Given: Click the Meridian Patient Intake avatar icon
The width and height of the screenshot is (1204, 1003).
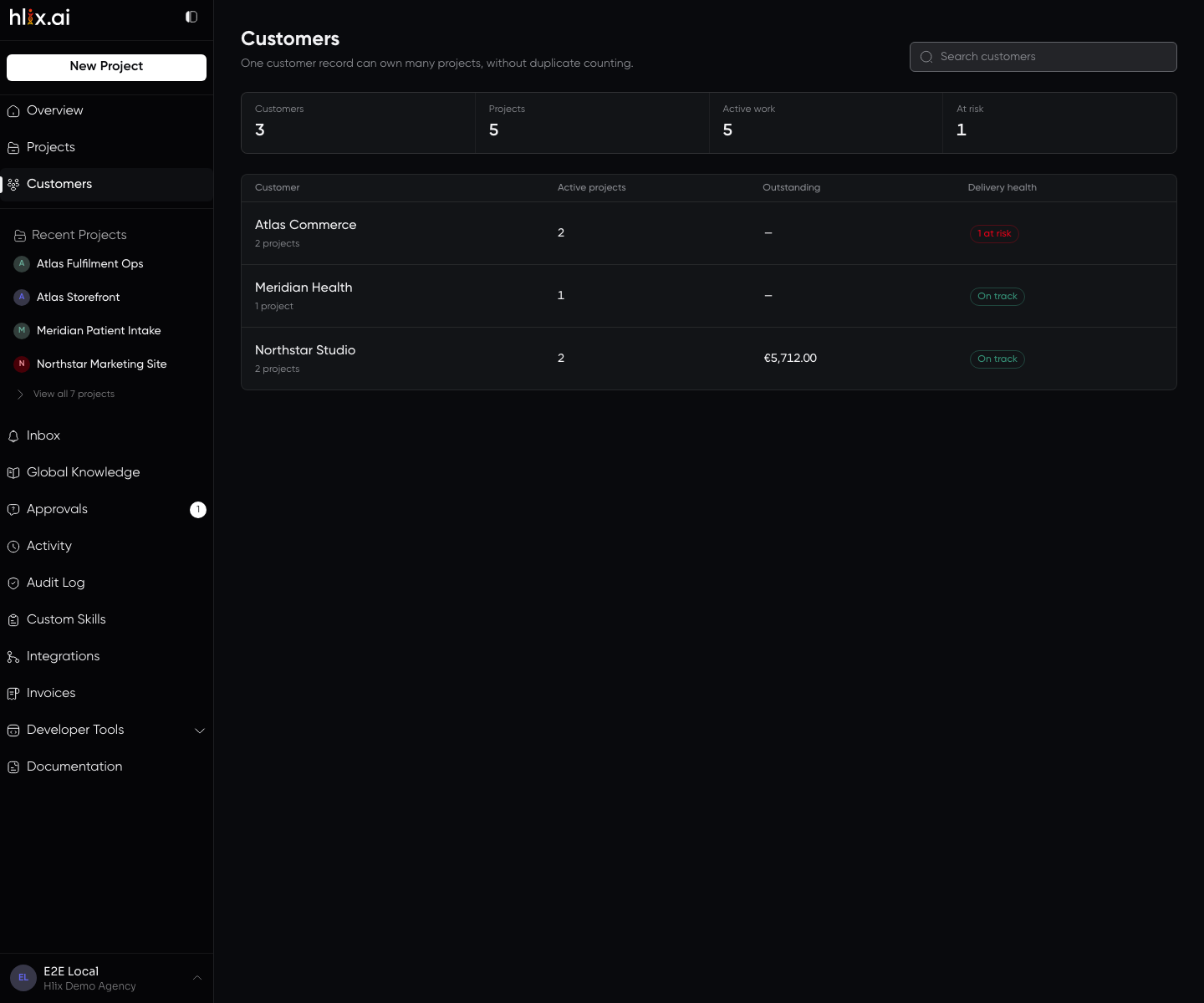Looking at the screenshot, I should click(x=22, y=330).
